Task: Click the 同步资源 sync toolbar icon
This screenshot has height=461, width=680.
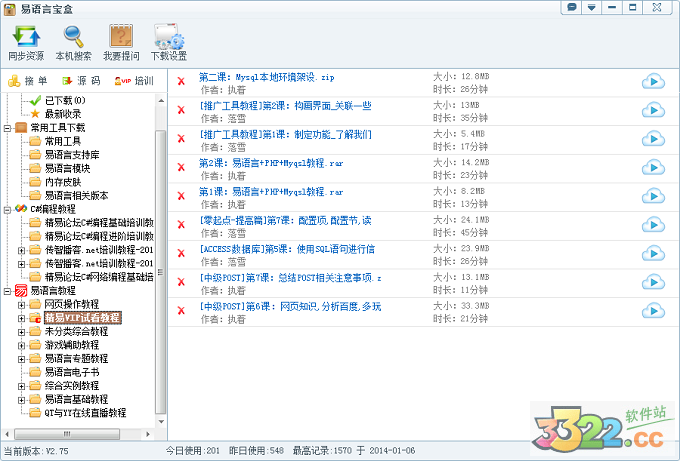Action: (26, 42)
